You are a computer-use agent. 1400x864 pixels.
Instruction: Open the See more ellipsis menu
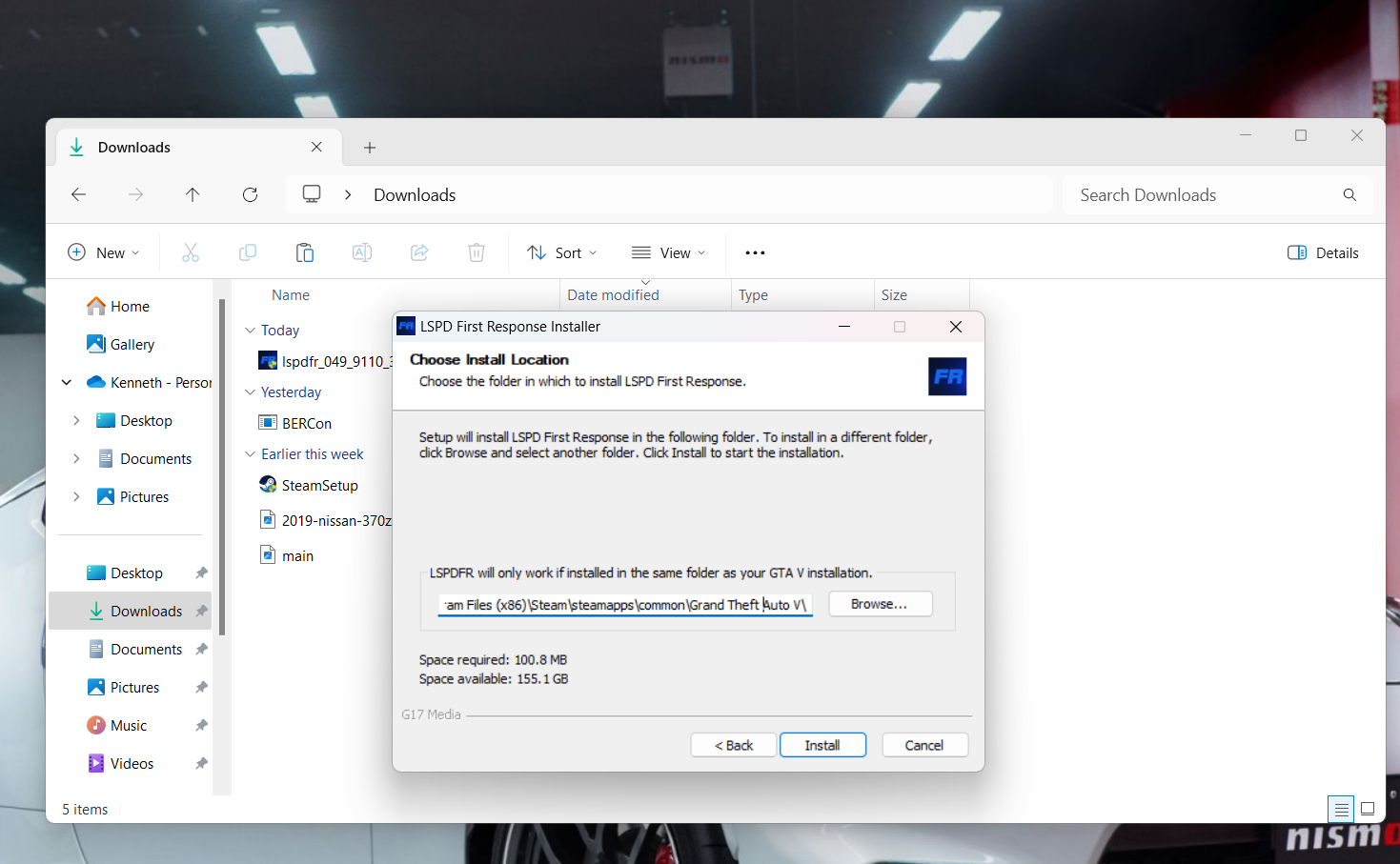755,253
